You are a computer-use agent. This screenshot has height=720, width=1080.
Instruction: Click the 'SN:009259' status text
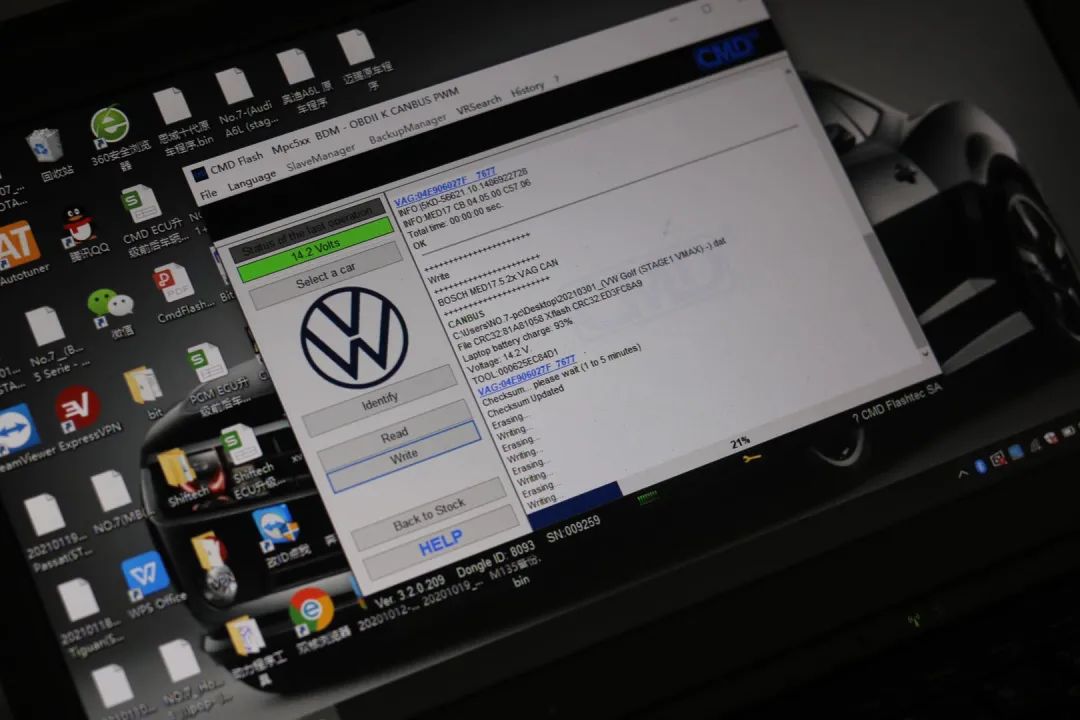(x=573, y=529)
